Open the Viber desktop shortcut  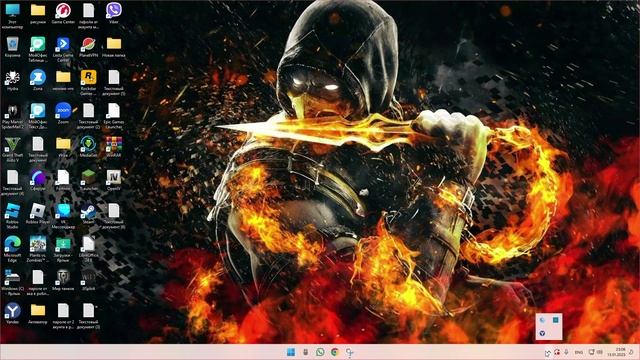click(113, 13)
